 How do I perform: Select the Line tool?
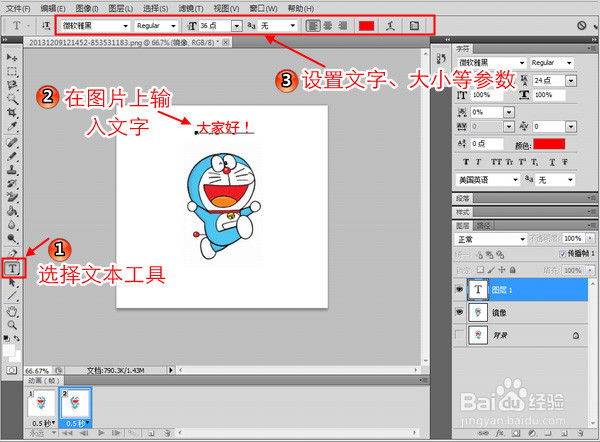tap(12, 296)
